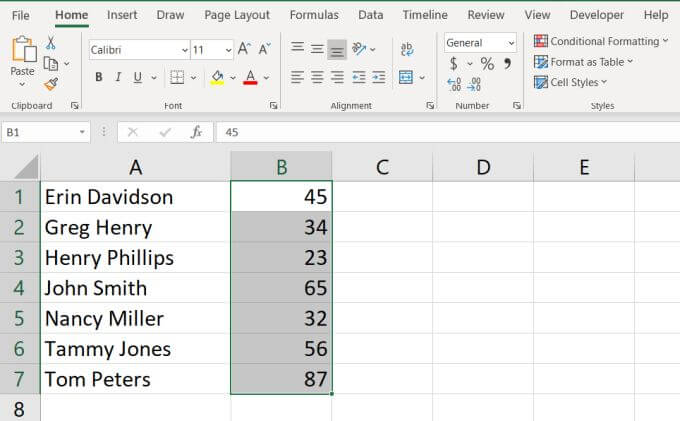This screenshot has height=421, width=680.
Task: Open Conditional Formatting menu
Action: point(601,41)
